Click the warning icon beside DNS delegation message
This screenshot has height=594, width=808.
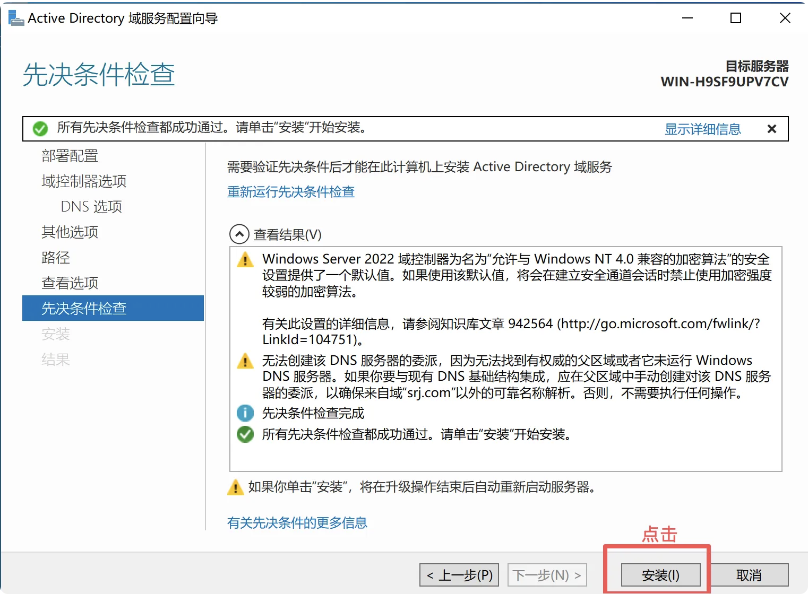[245, 360]
